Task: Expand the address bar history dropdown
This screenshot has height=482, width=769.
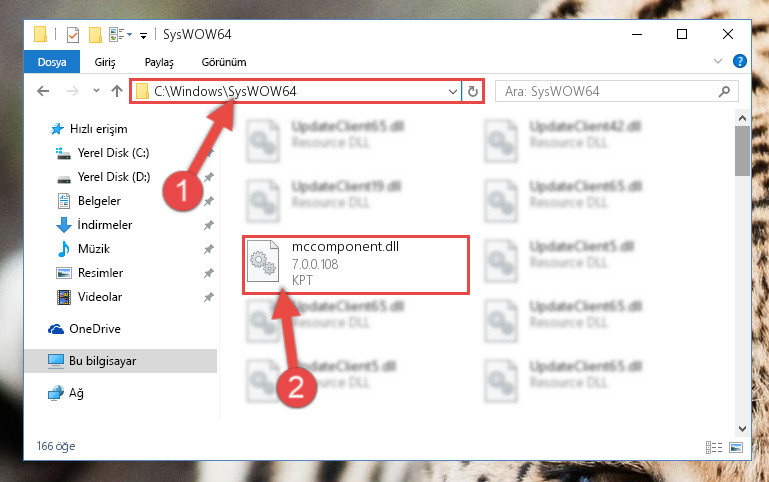Action: (453, 92)
